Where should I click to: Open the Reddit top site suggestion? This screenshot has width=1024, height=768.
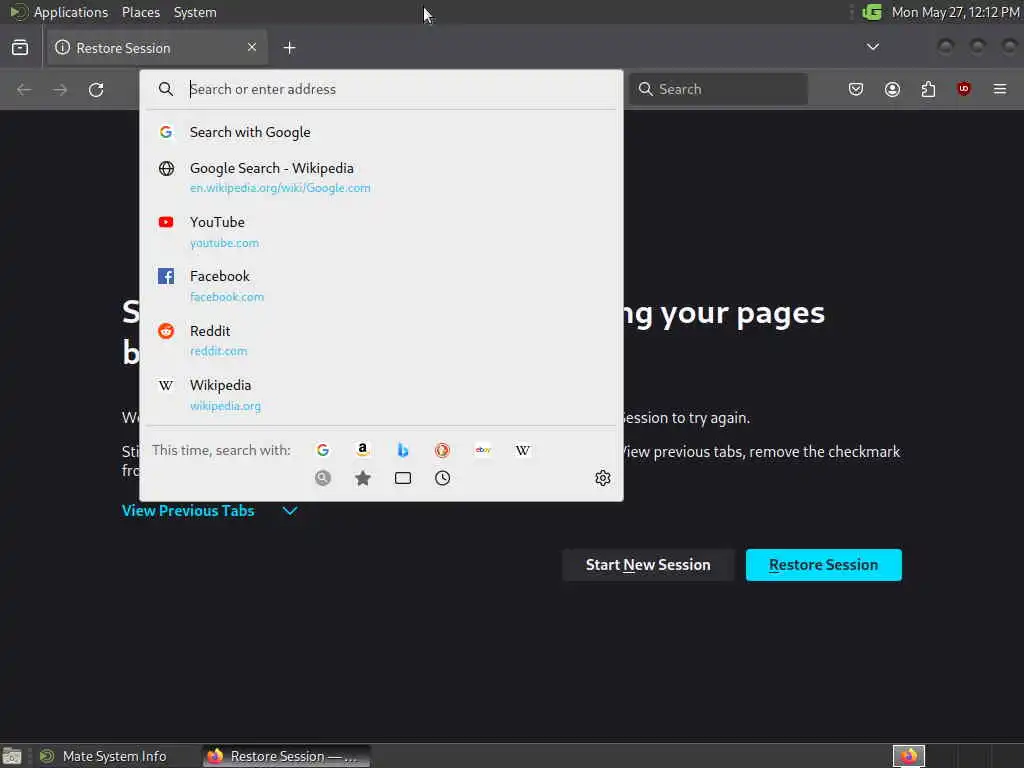[381, 340]
